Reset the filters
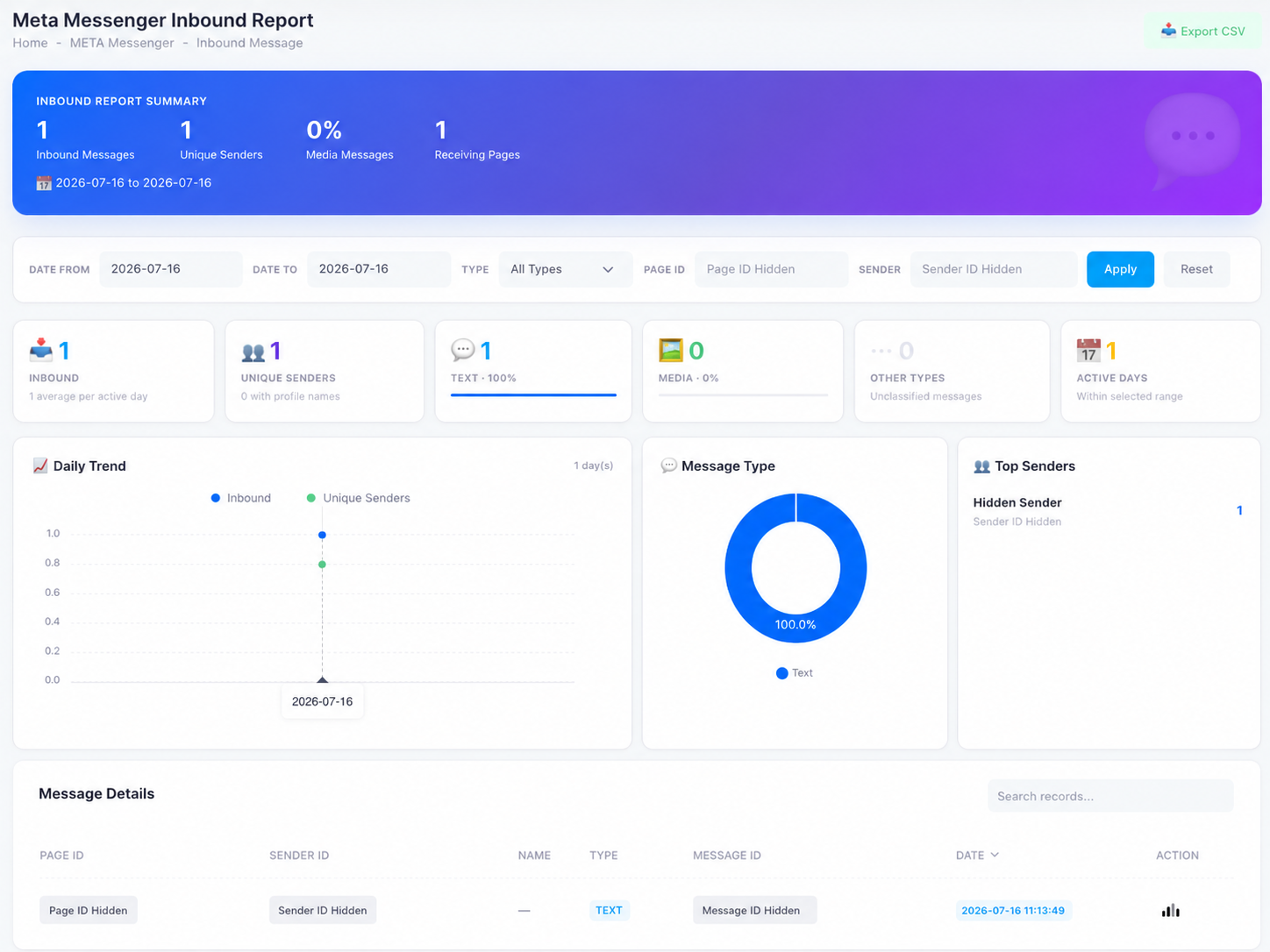 point(1196,269)
